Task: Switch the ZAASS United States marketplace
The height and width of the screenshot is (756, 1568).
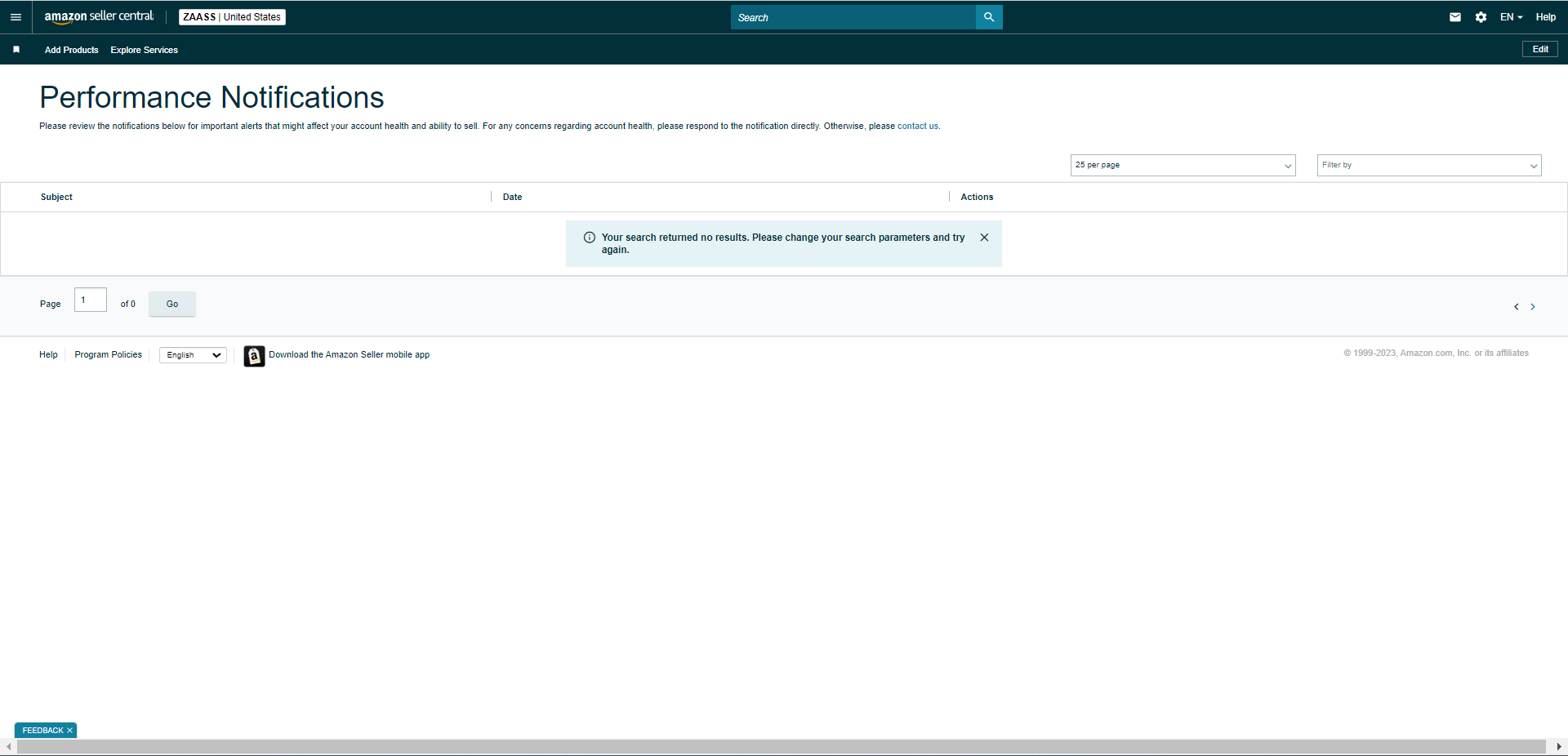Action: (x=232, y=17)
